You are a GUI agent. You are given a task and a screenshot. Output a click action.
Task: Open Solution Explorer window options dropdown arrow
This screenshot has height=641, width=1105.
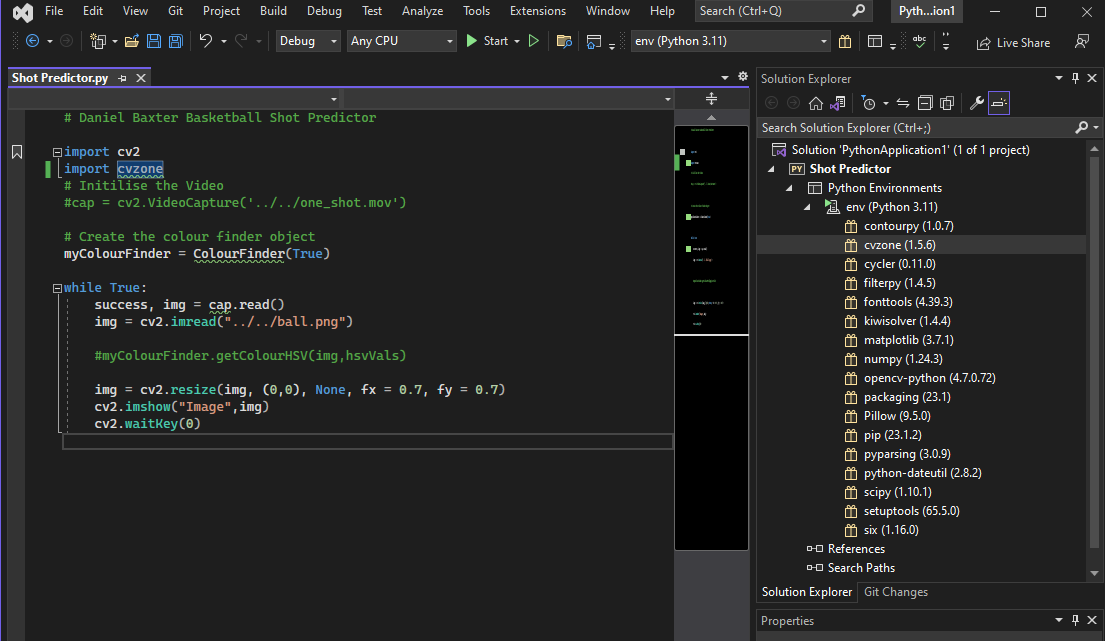click(1058, 78)
